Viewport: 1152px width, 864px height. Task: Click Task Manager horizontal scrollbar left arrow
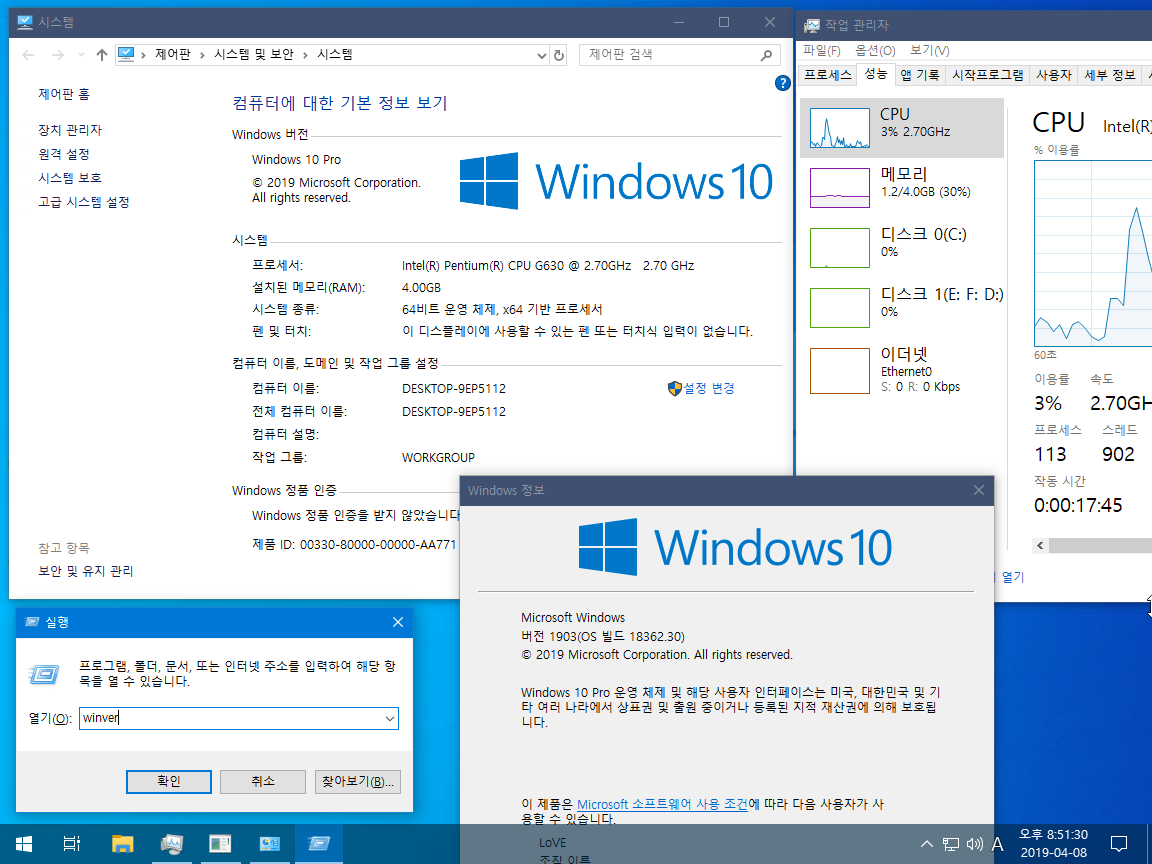click(1040, 546)
